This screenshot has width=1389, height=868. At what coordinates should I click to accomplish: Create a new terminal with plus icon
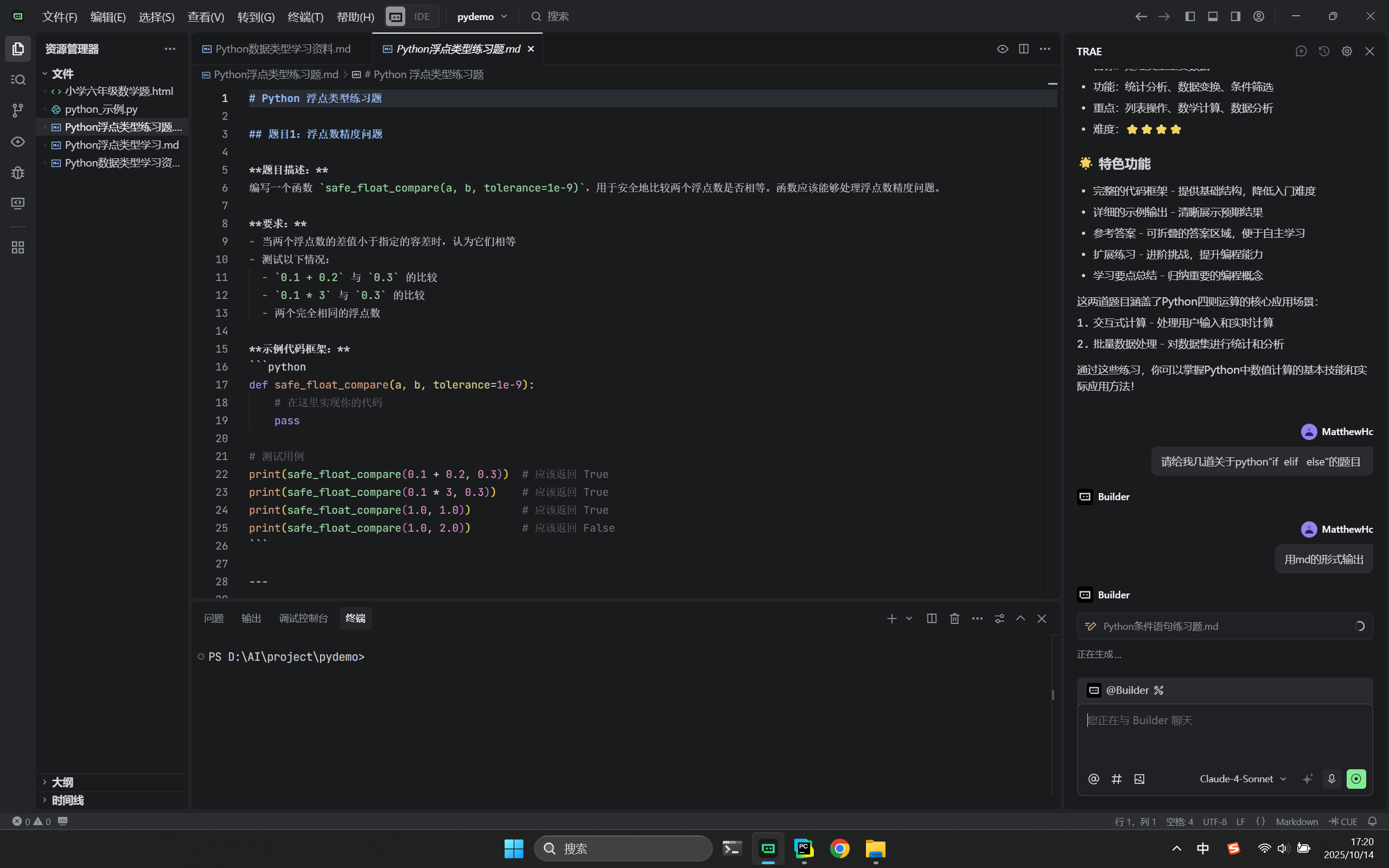point(891,618)
